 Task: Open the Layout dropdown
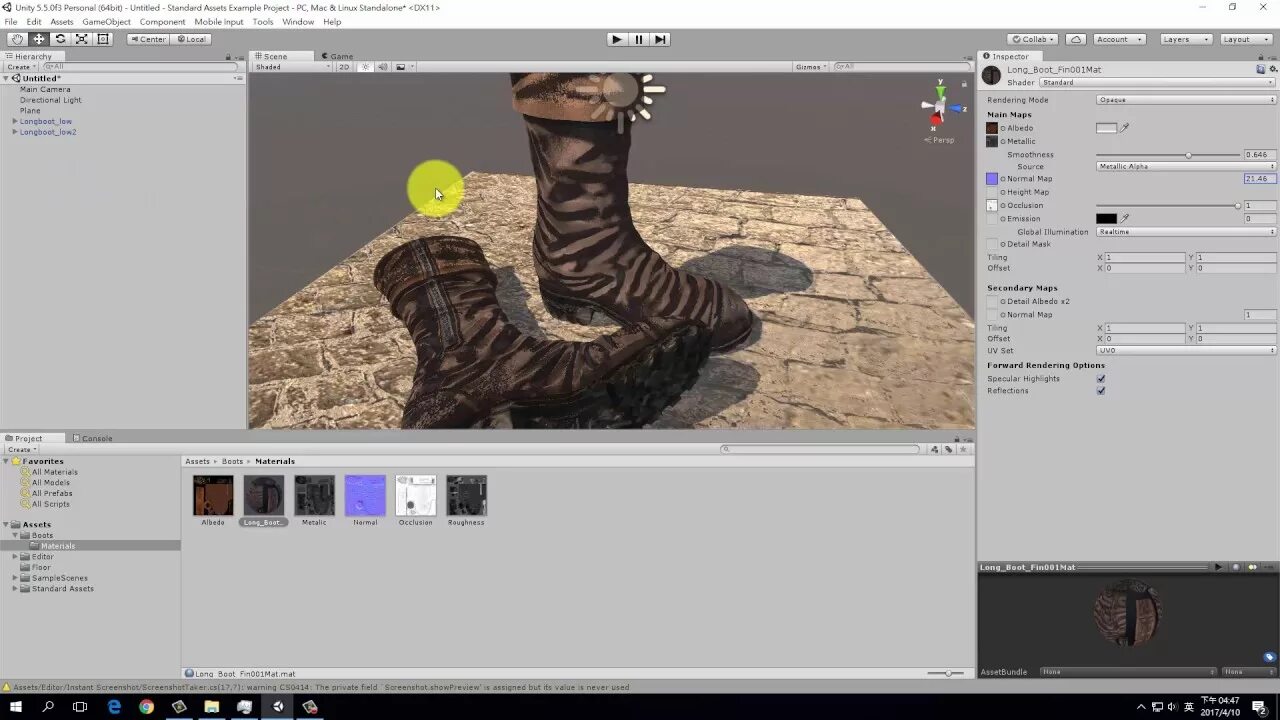(x=1245, y=39)
